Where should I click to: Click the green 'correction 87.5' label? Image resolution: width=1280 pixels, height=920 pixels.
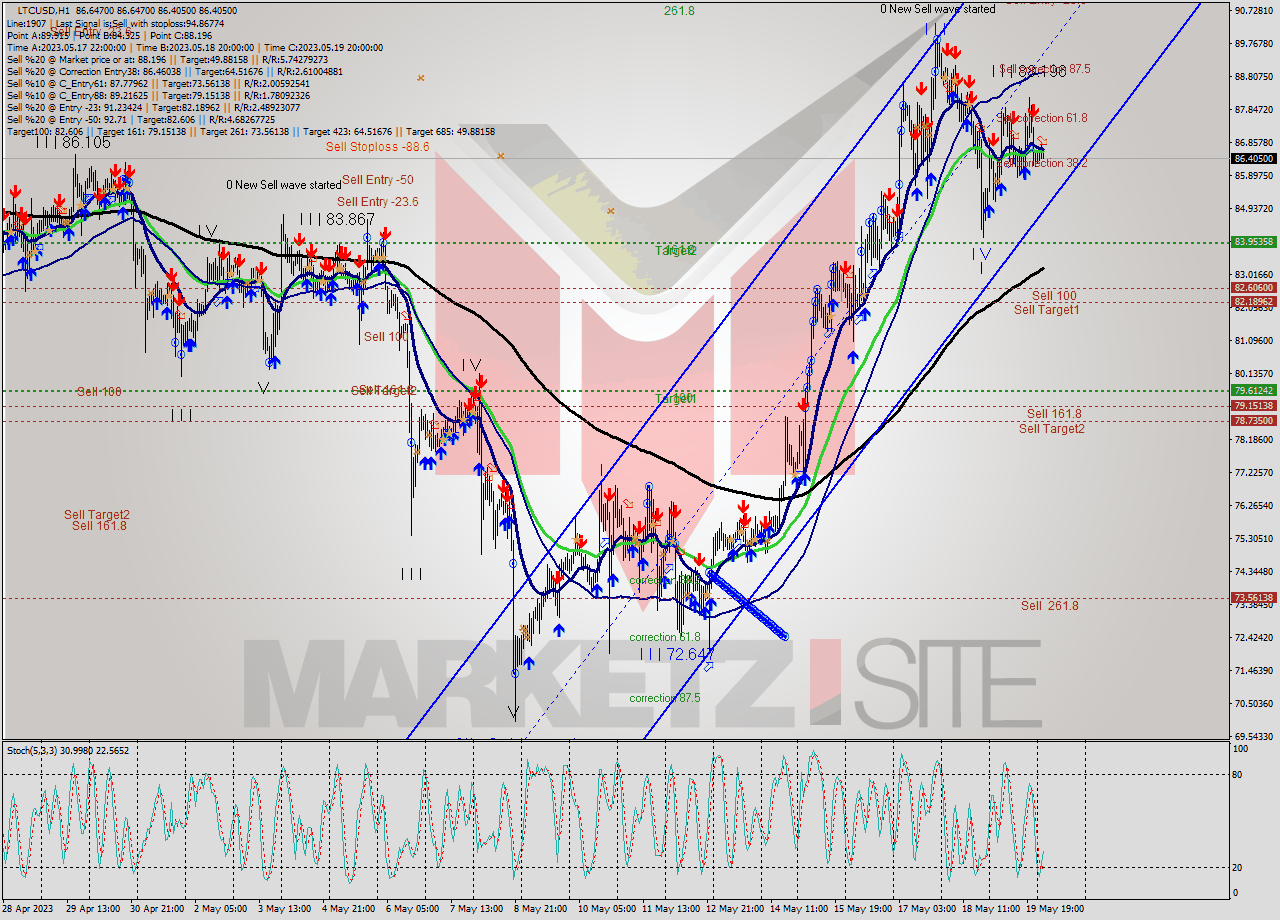pyautogui.click(x=665, y=699)
